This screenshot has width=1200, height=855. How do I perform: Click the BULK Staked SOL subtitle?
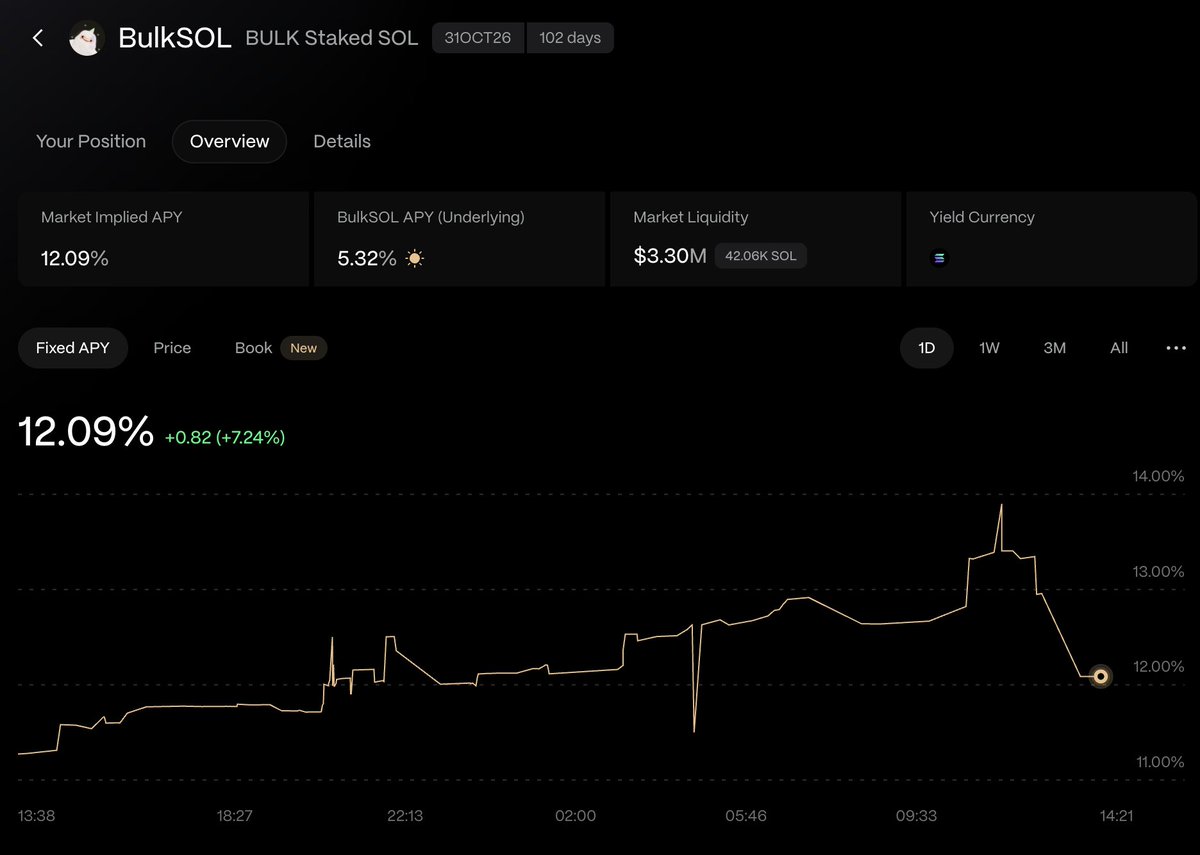click(x=332, y=39)
